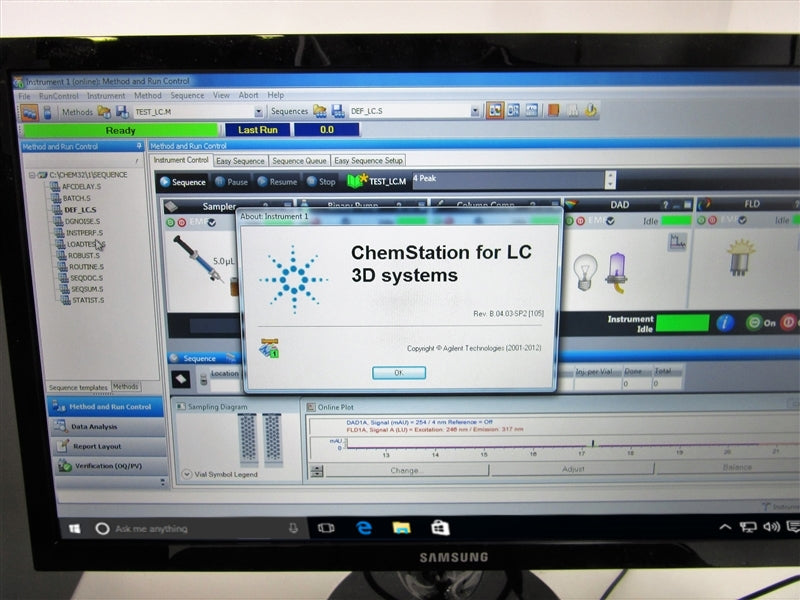Click the DAD vis lamp bulb icon
Screen dimensions: 800x600
click(x=585, y=272)
